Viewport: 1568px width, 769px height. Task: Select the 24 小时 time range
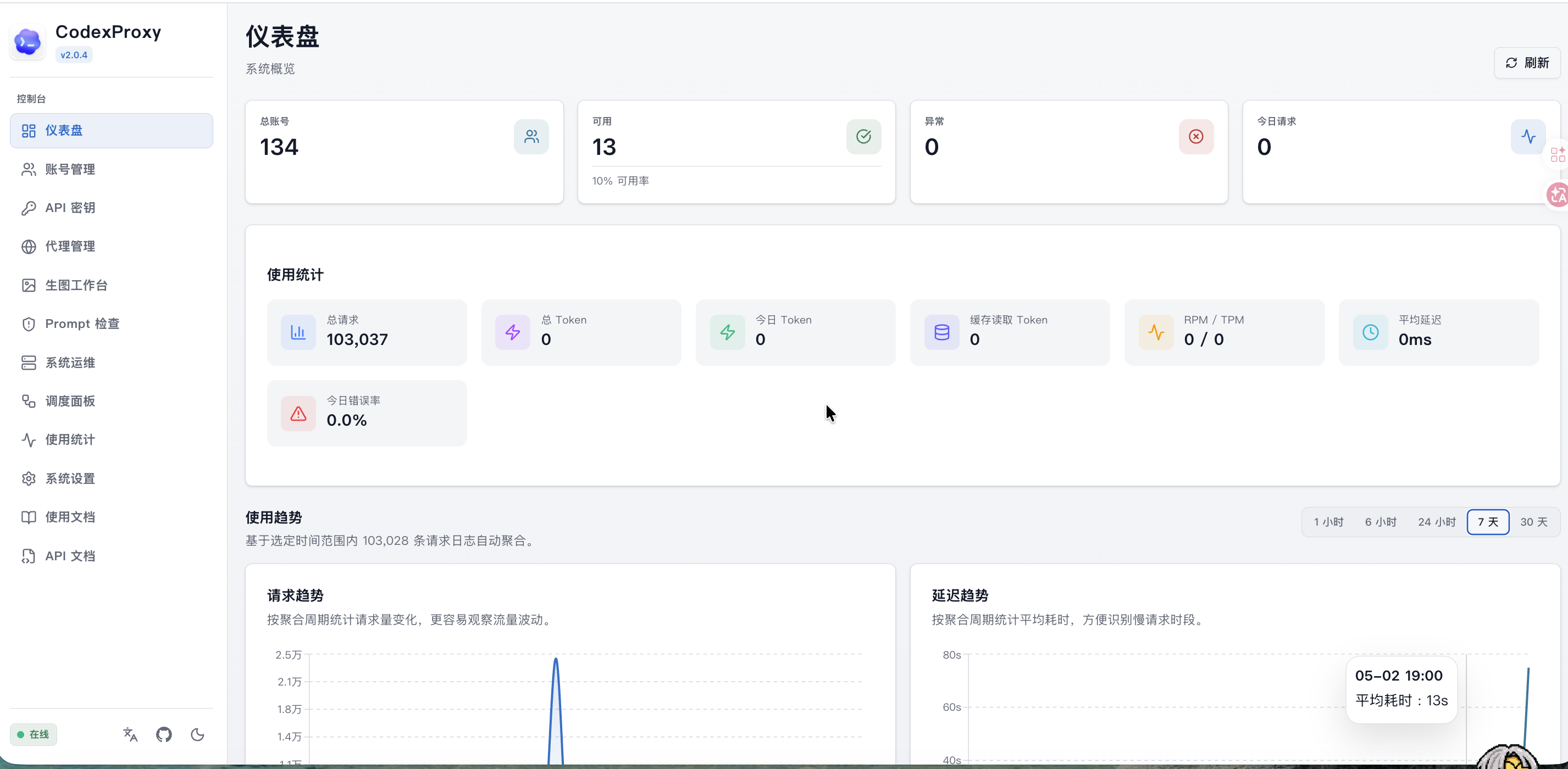(1437, 522)
